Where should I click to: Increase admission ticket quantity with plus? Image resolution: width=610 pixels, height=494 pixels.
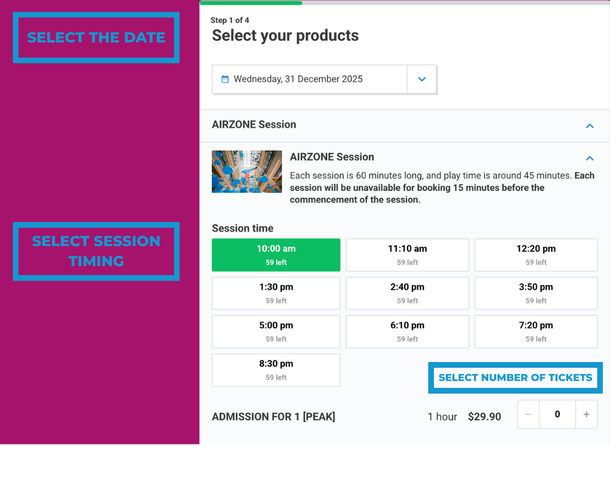click(x=587, y=414)
